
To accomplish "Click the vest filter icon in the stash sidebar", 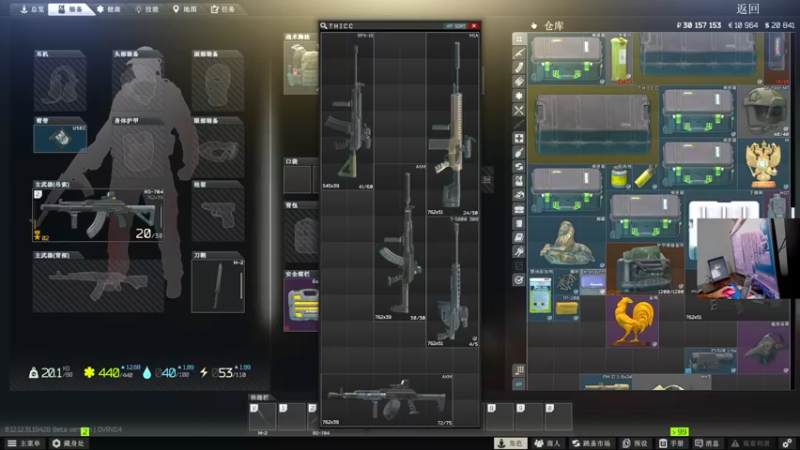I will click(519, 181).
